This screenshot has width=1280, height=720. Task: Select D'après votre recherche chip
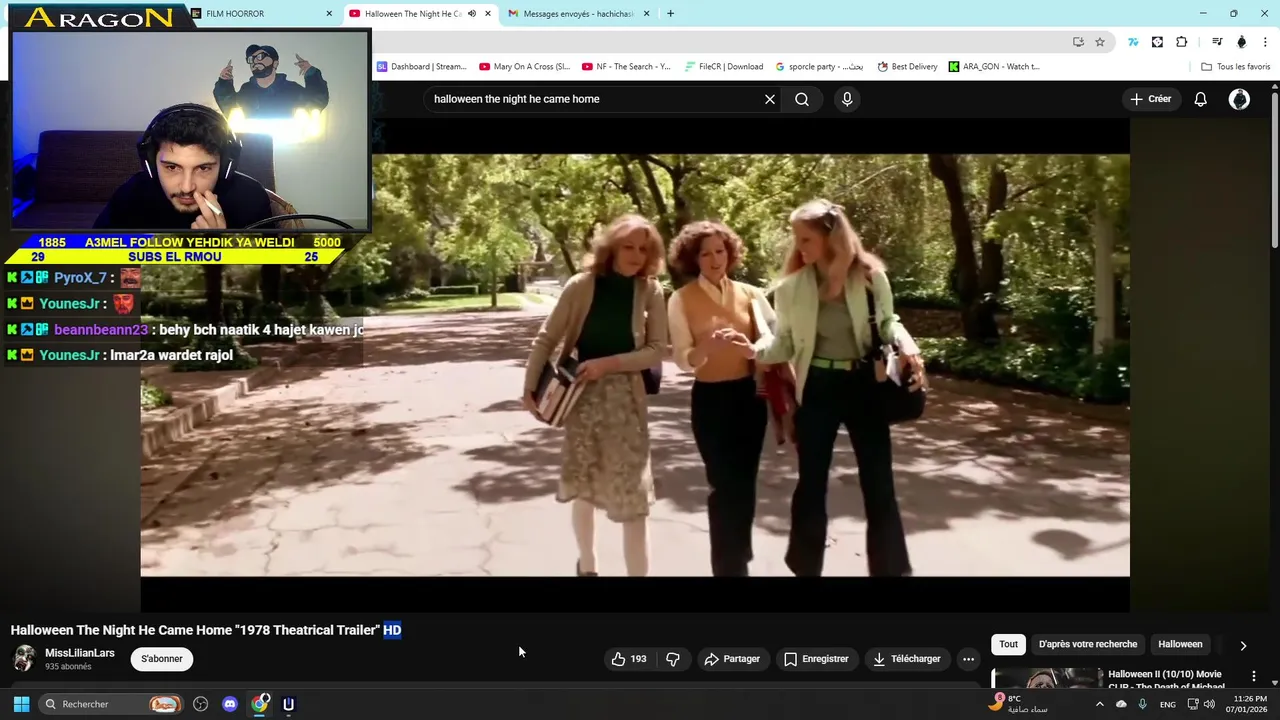pyautogui.click(x=1088, y=644)
